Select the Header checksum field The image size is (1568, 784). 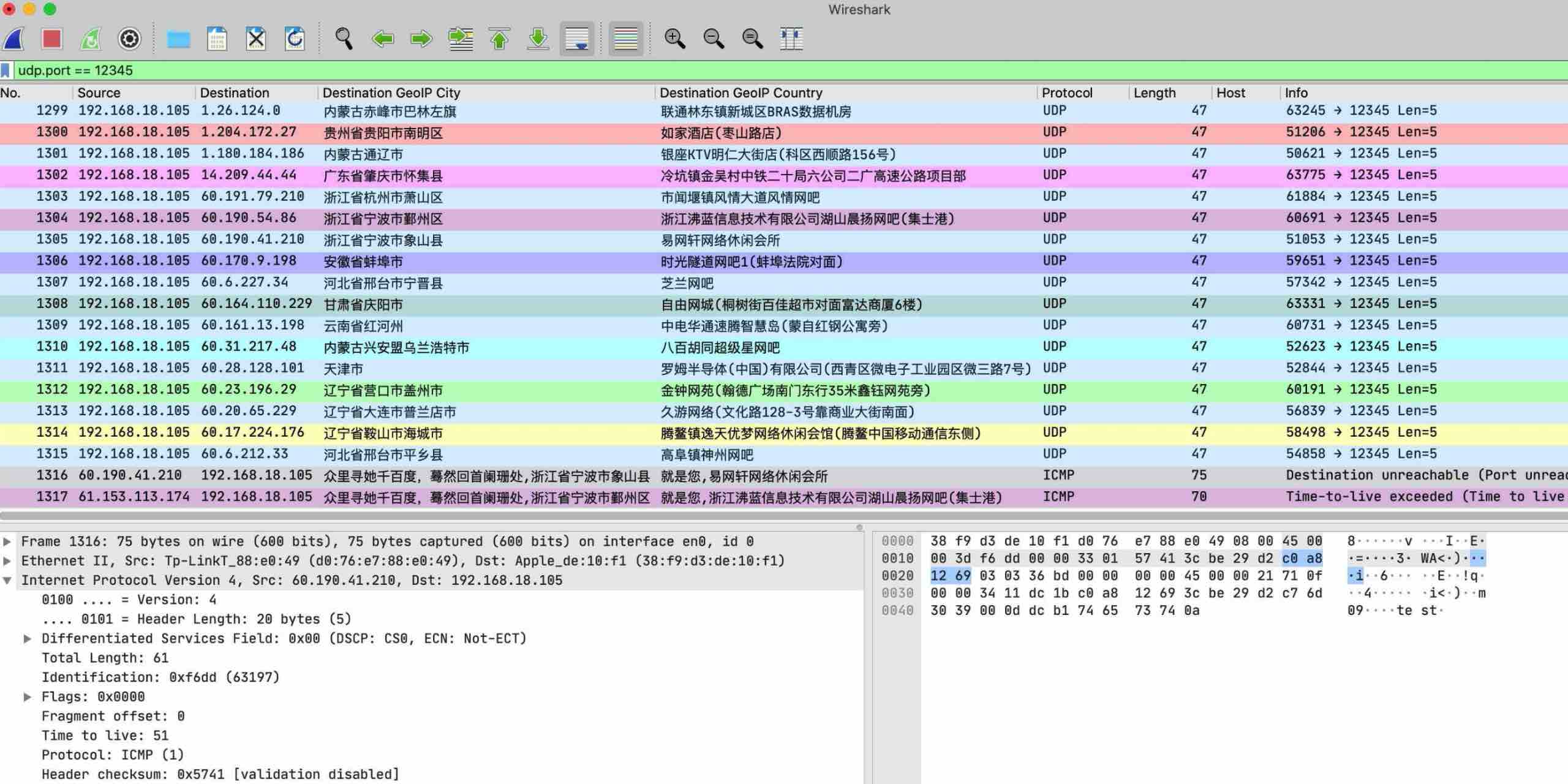[x=221, y=775]
